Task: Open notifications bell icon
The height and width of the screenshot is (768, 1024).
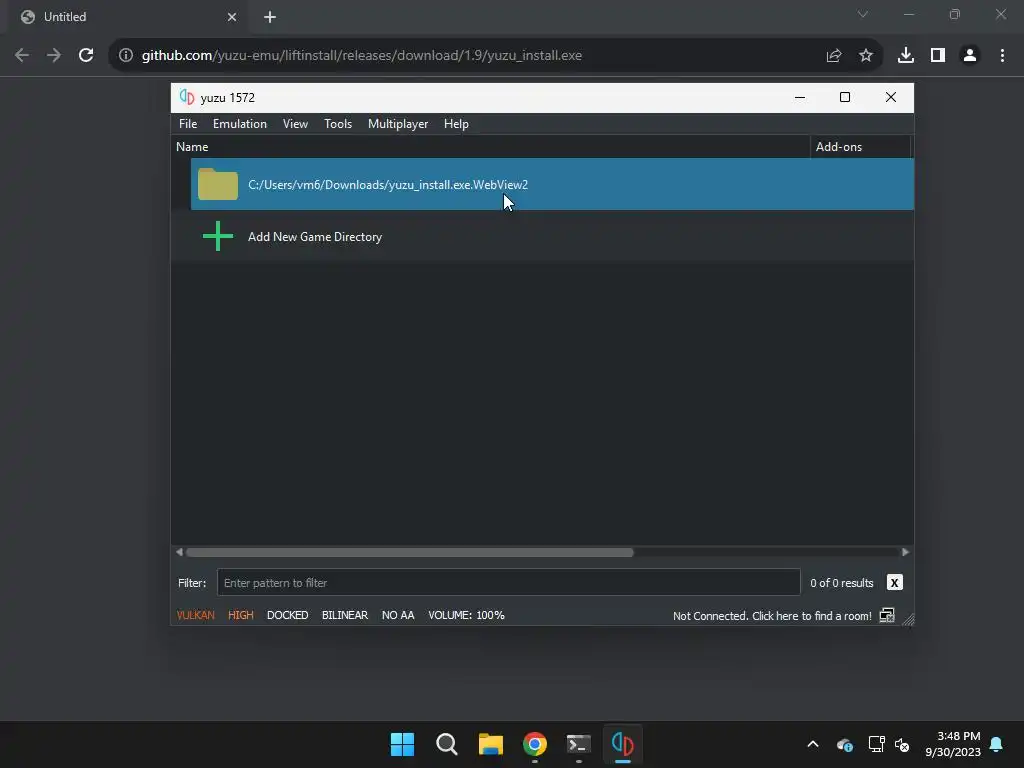Action: (997, 744)
